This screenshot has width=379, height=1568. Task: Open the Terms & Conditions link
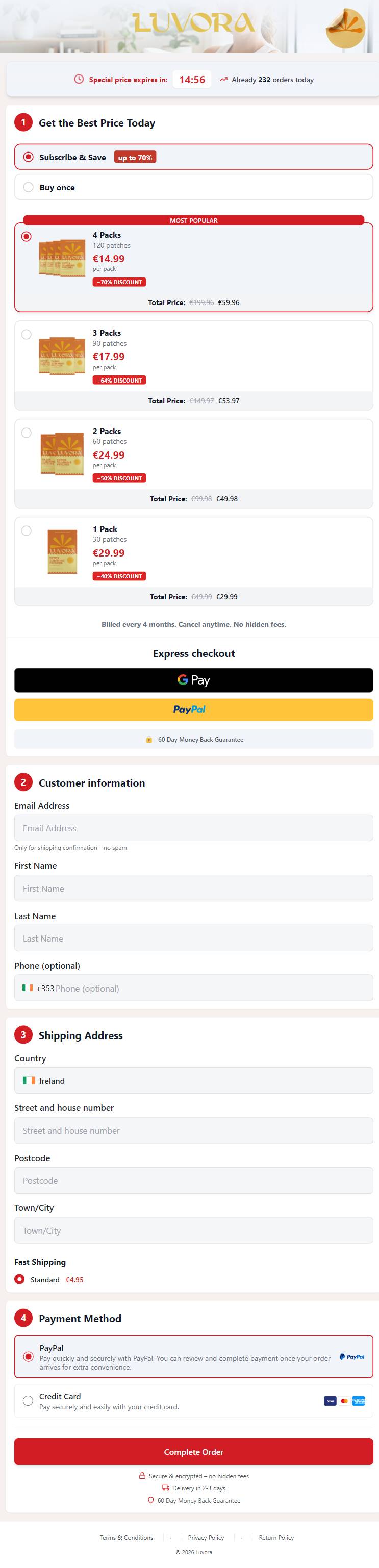click(x=127, y=1537)
